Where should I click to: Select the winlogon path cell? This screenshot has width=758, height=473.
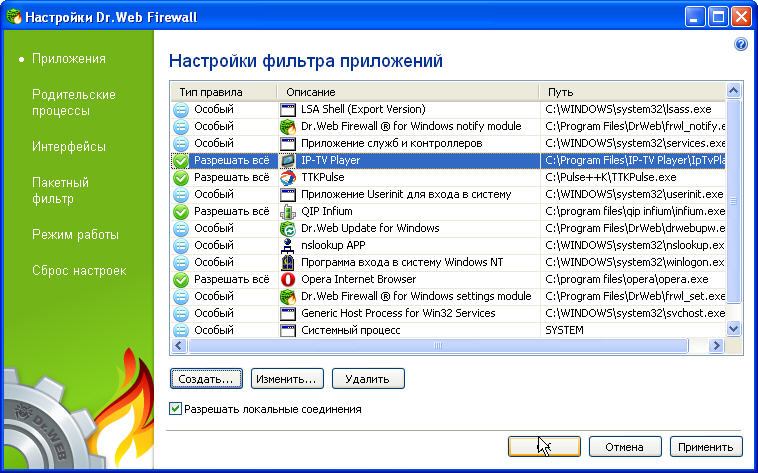pos(633,263)
